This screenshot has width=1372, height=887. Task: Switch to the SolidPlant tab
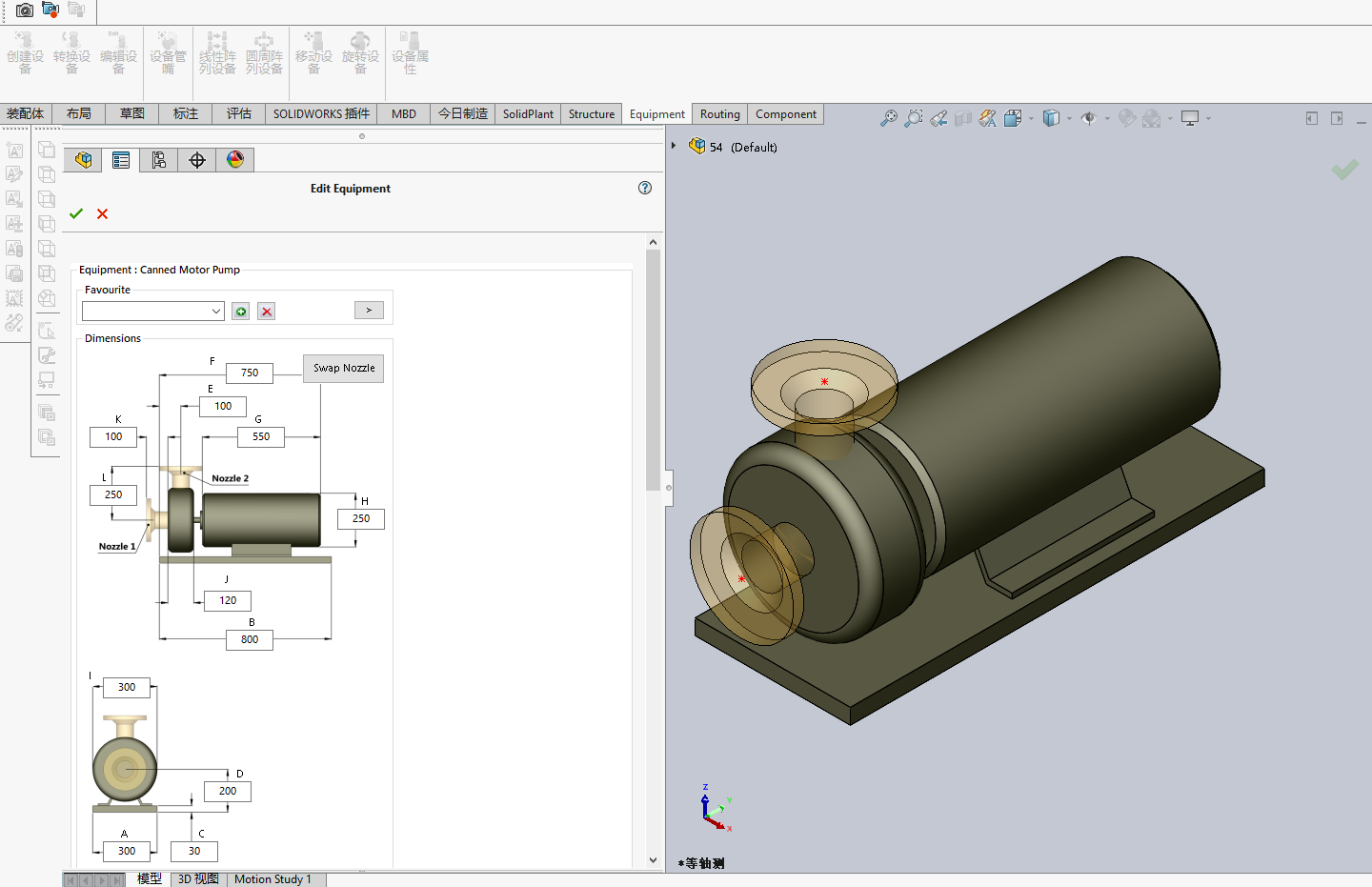[528, 113]
